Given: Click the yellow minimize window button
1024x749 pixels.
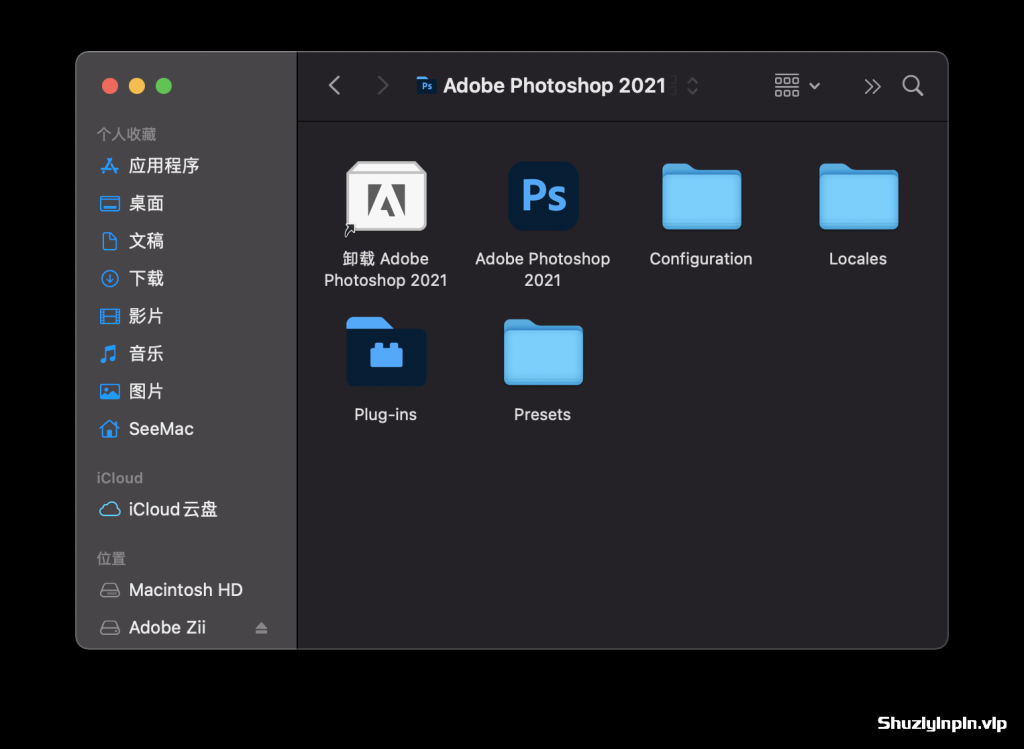Looking at the screenshot, I should pyautogui.click(x=136, y=86).
